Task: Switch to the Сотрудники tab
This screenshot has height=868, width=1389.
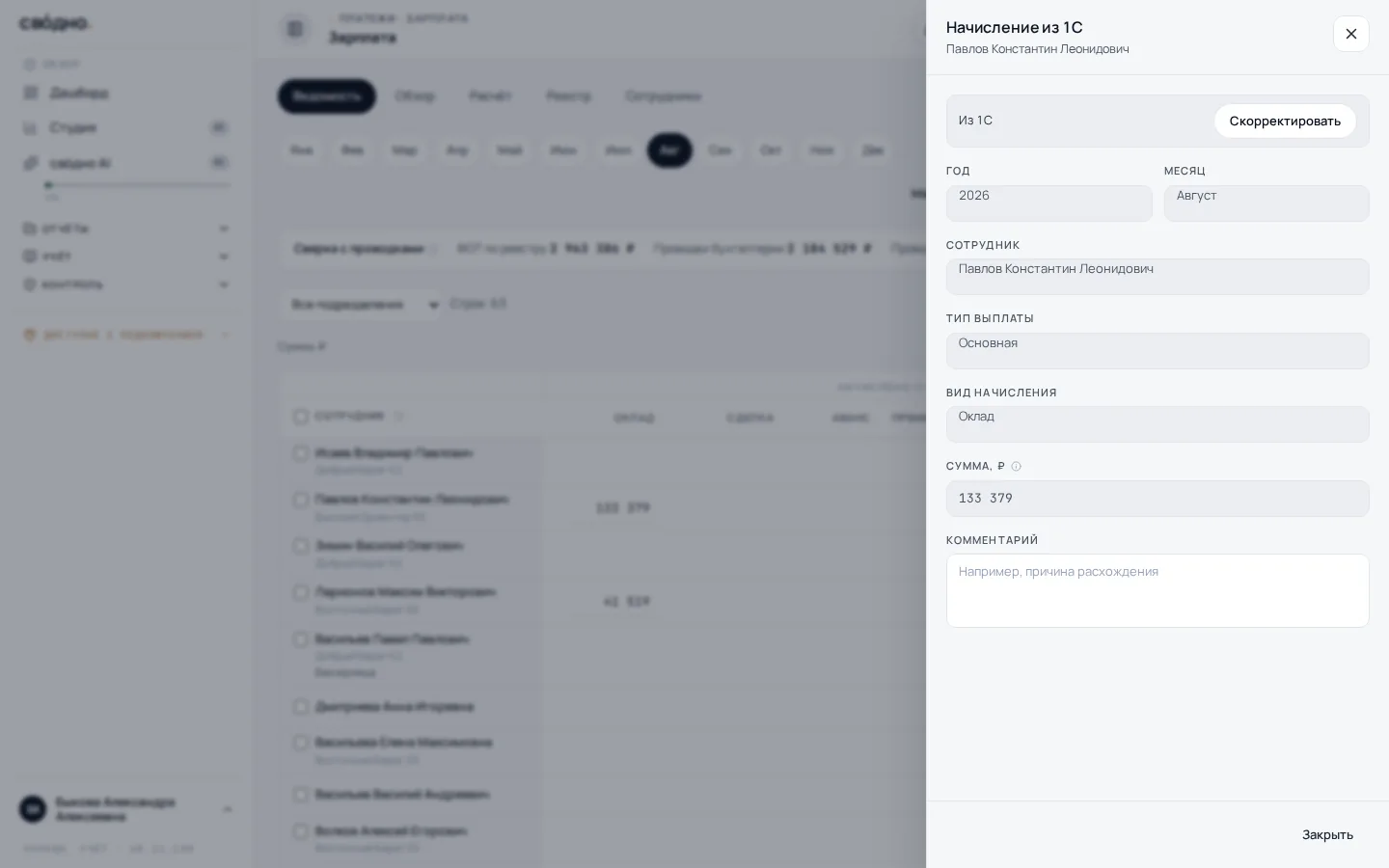Action: click(x=663, y=96)
